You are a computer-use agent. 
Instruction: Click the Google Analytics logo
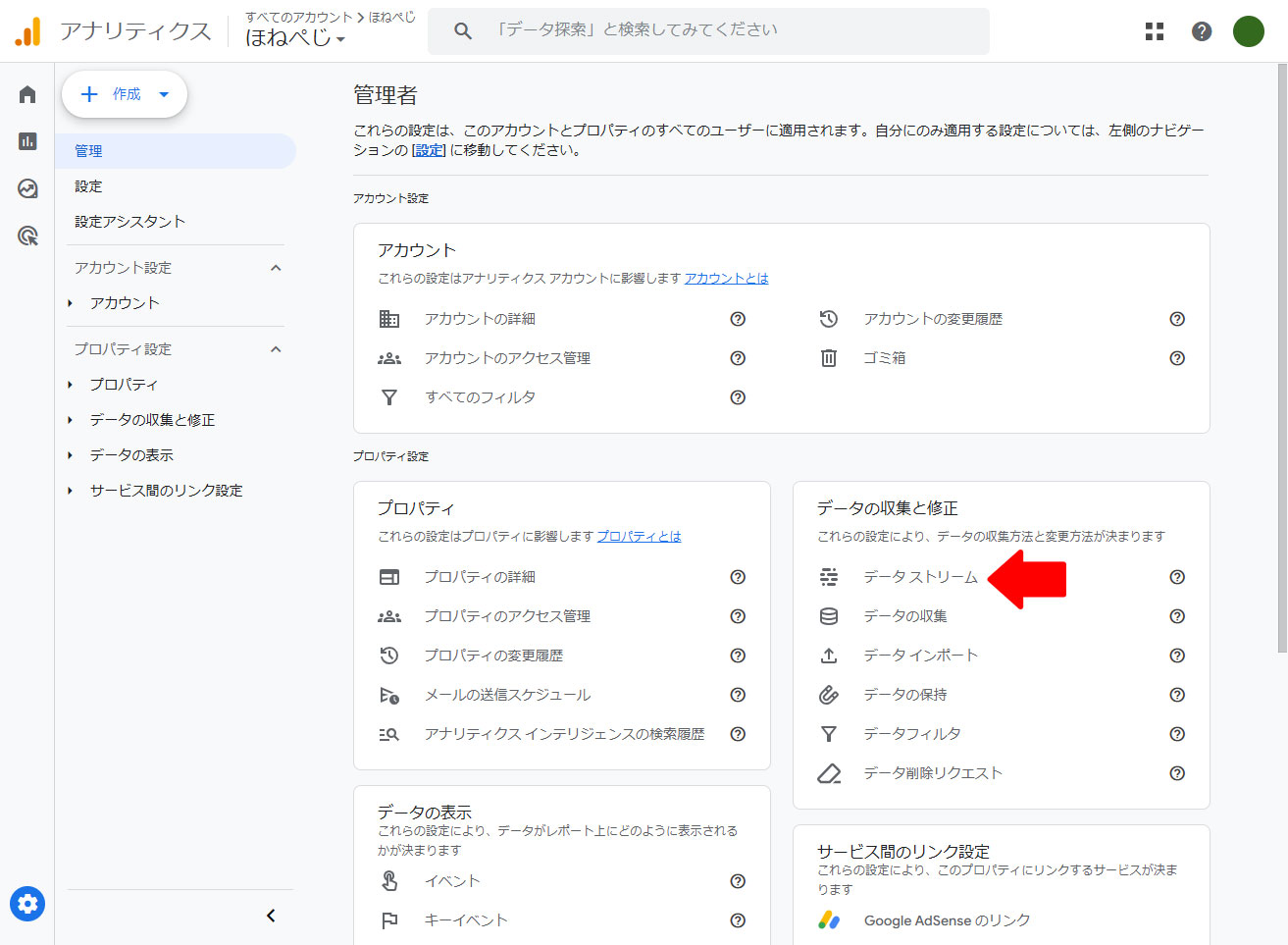click(27, 31)
